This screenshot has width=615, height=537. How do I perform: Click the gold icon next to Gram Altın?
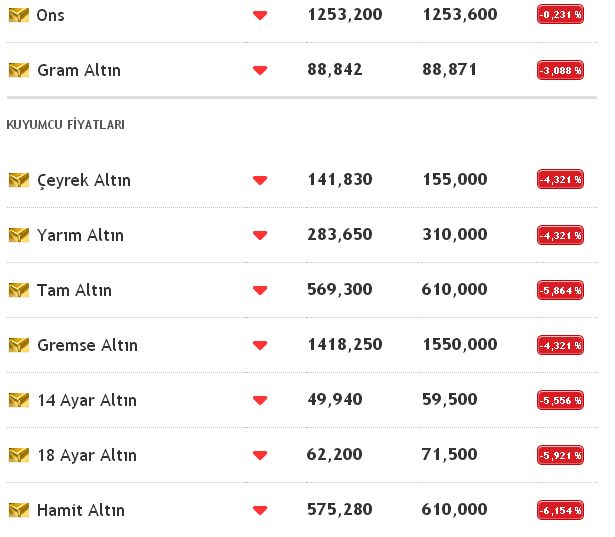click(19, 70)
